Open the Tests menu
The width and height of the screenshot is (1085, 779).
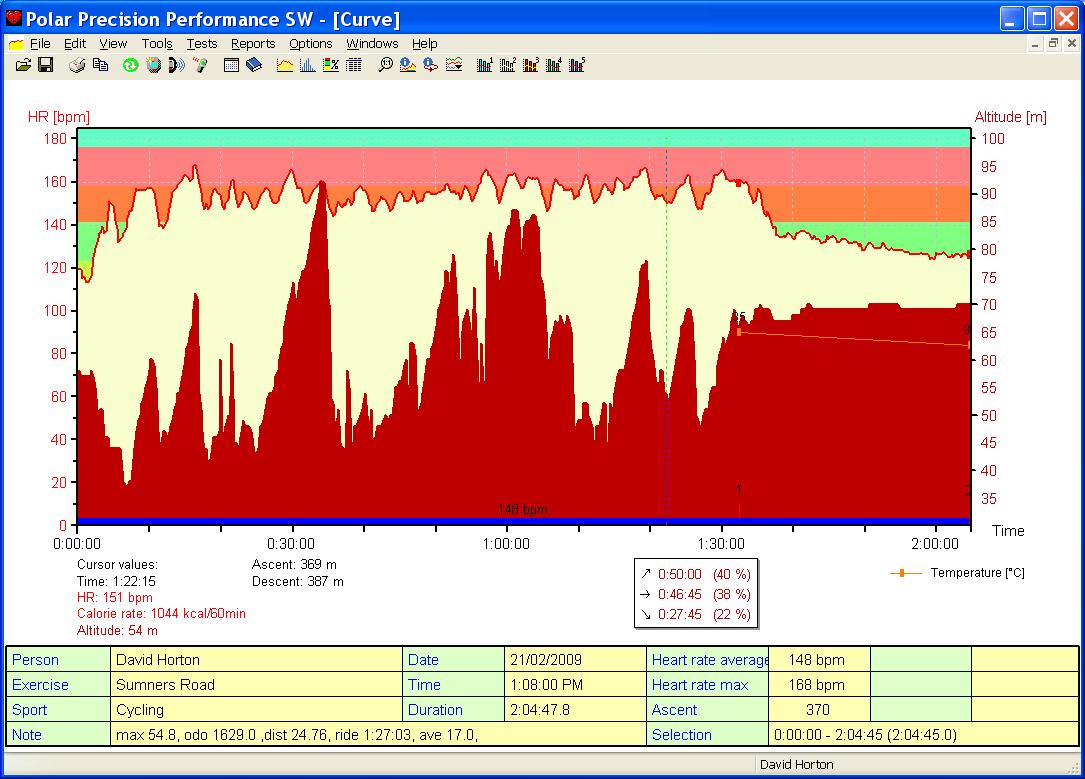(201, 43)
